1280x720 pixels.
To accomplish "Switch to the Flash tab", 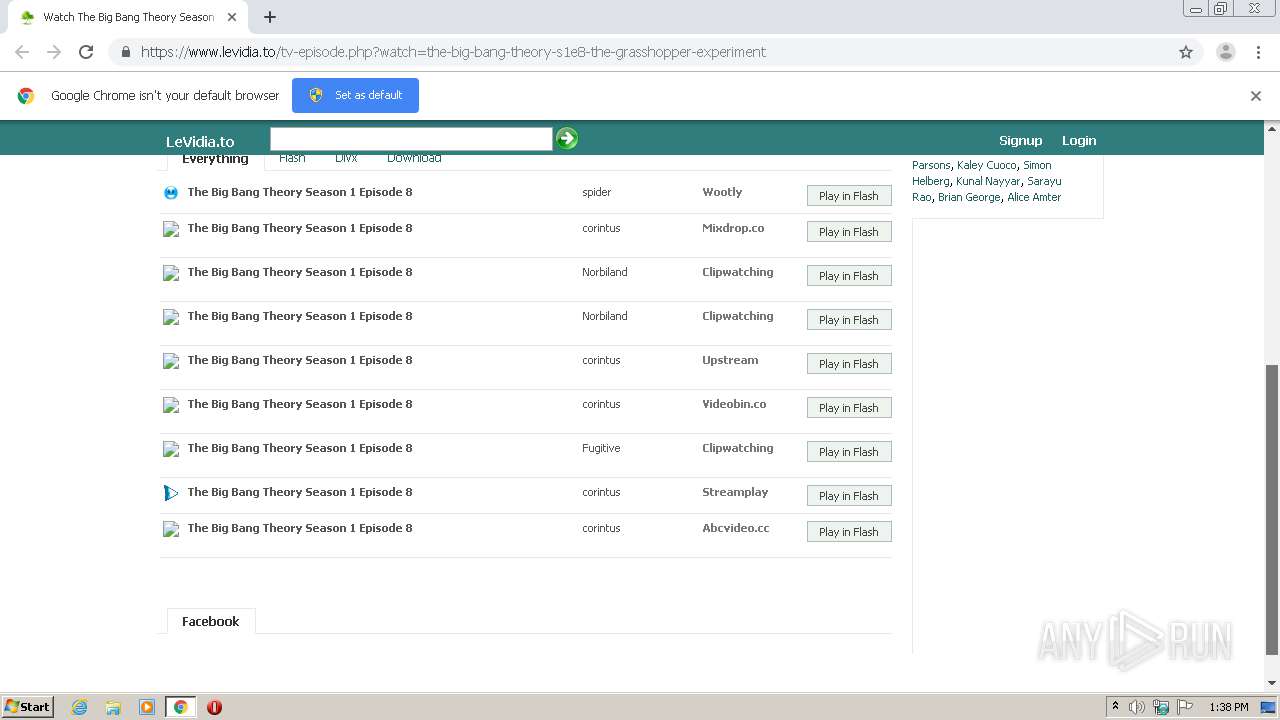I will click(x=292, y=158).
